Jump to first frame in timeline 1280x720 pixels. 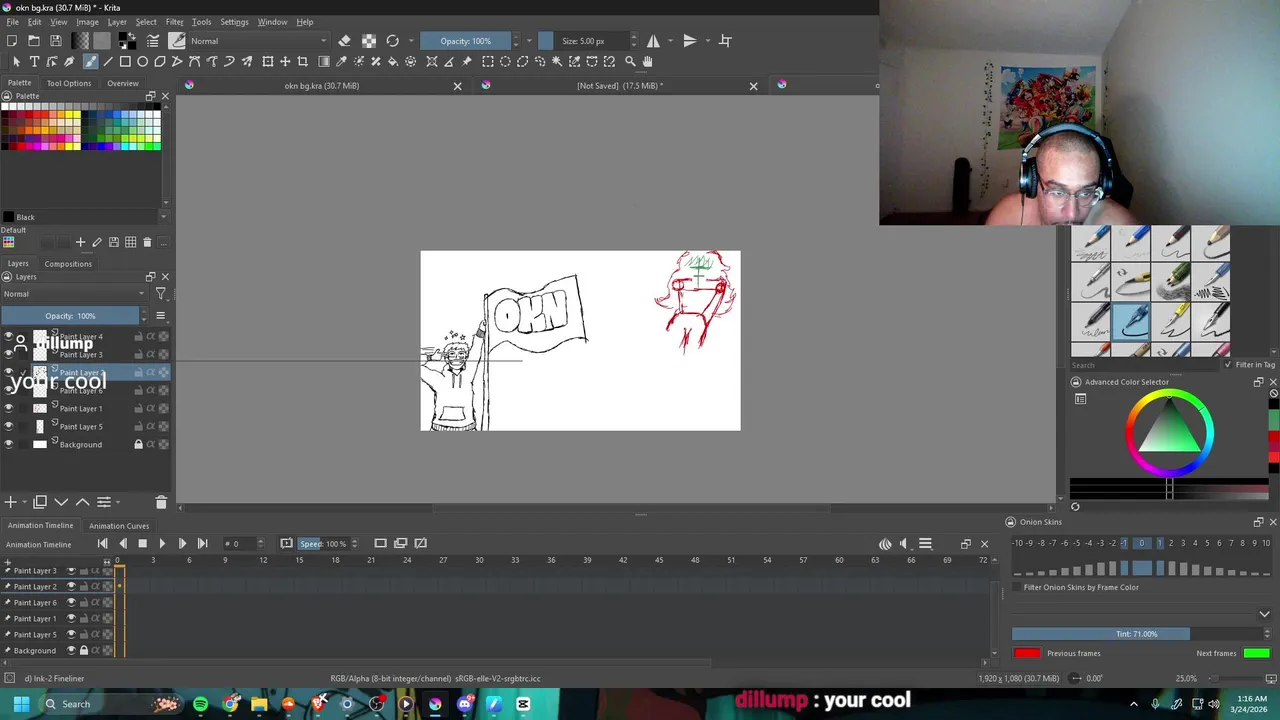click(102, 543)
